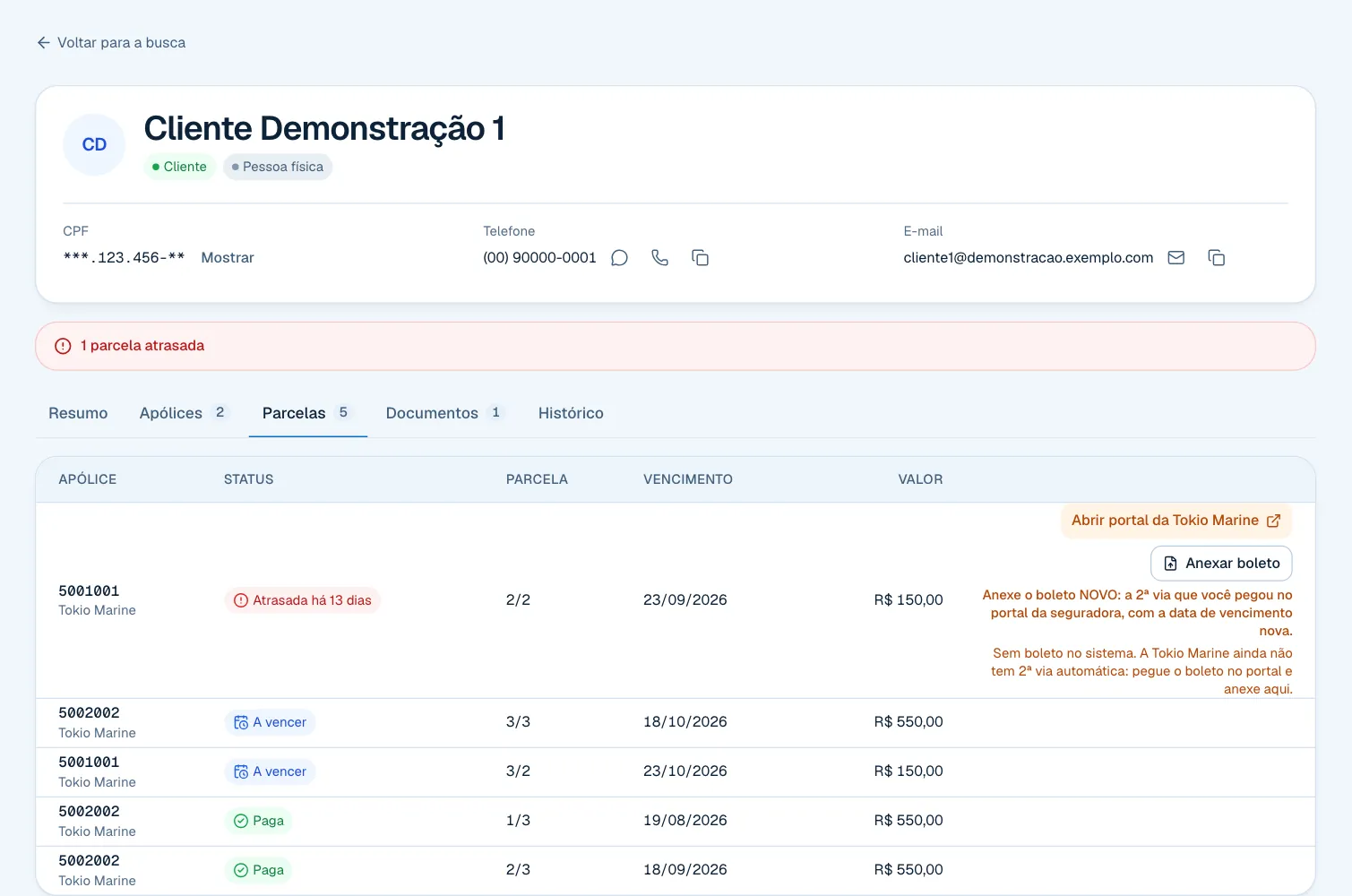Click the VALOR column header
Image resolution: width=1352 pixels, height=896 pixels.
click(x=921, y=479)
